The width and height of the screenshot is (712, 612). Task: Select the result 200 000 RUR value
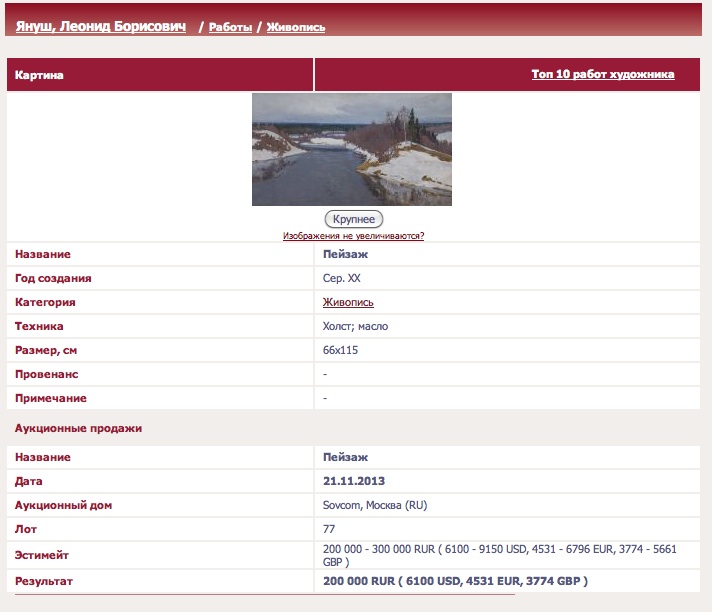[x=455, y=581]
